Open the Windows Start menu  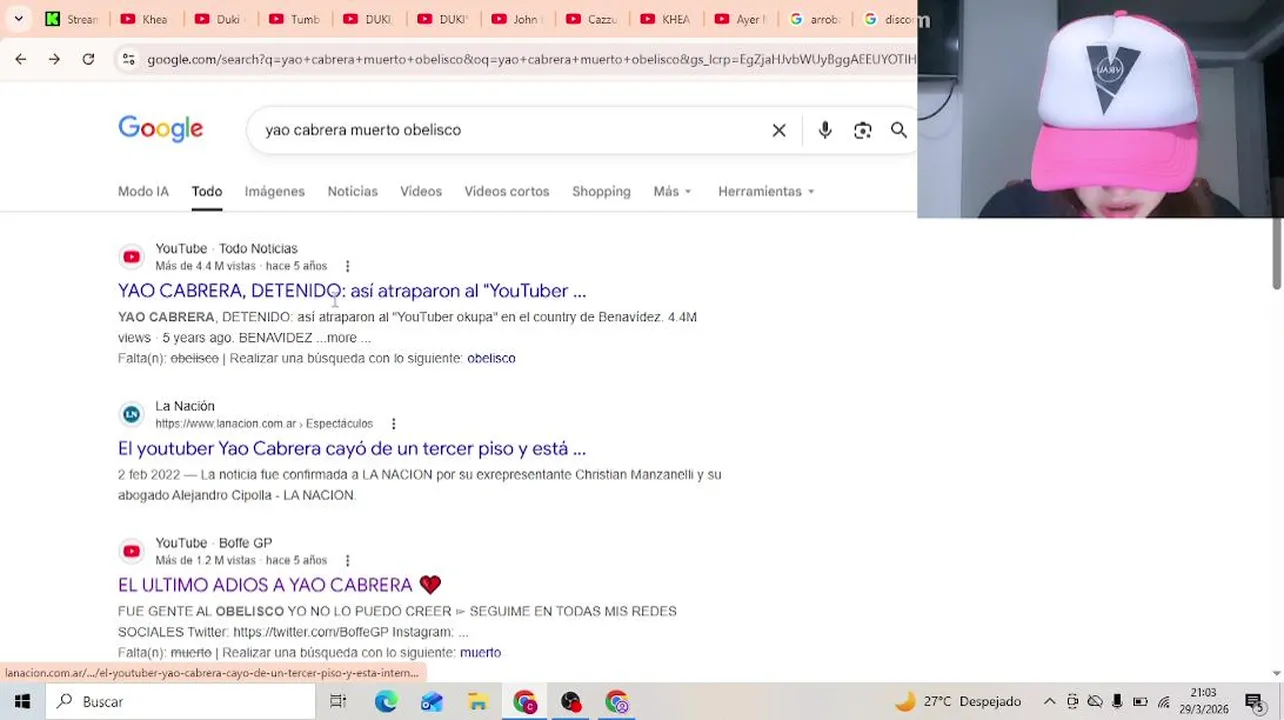point(22,701)
